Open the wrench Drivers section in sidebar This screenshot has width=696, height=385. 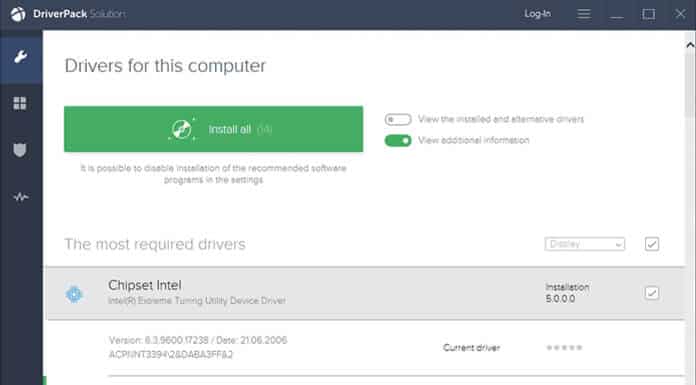pyautogui.click(x=20, y=57)
